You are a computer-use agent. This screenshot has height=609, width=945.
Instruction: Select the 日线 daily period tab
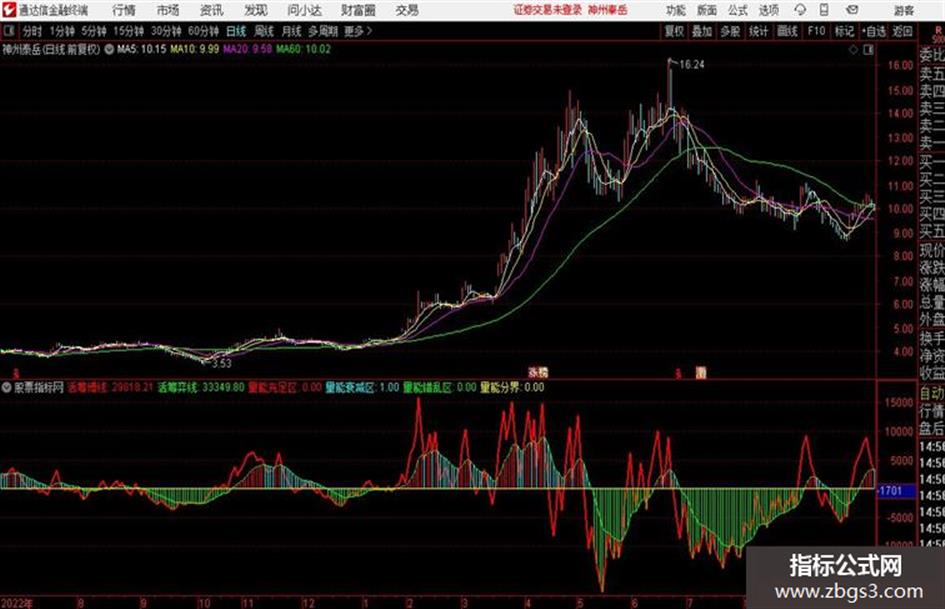[236, 31]
